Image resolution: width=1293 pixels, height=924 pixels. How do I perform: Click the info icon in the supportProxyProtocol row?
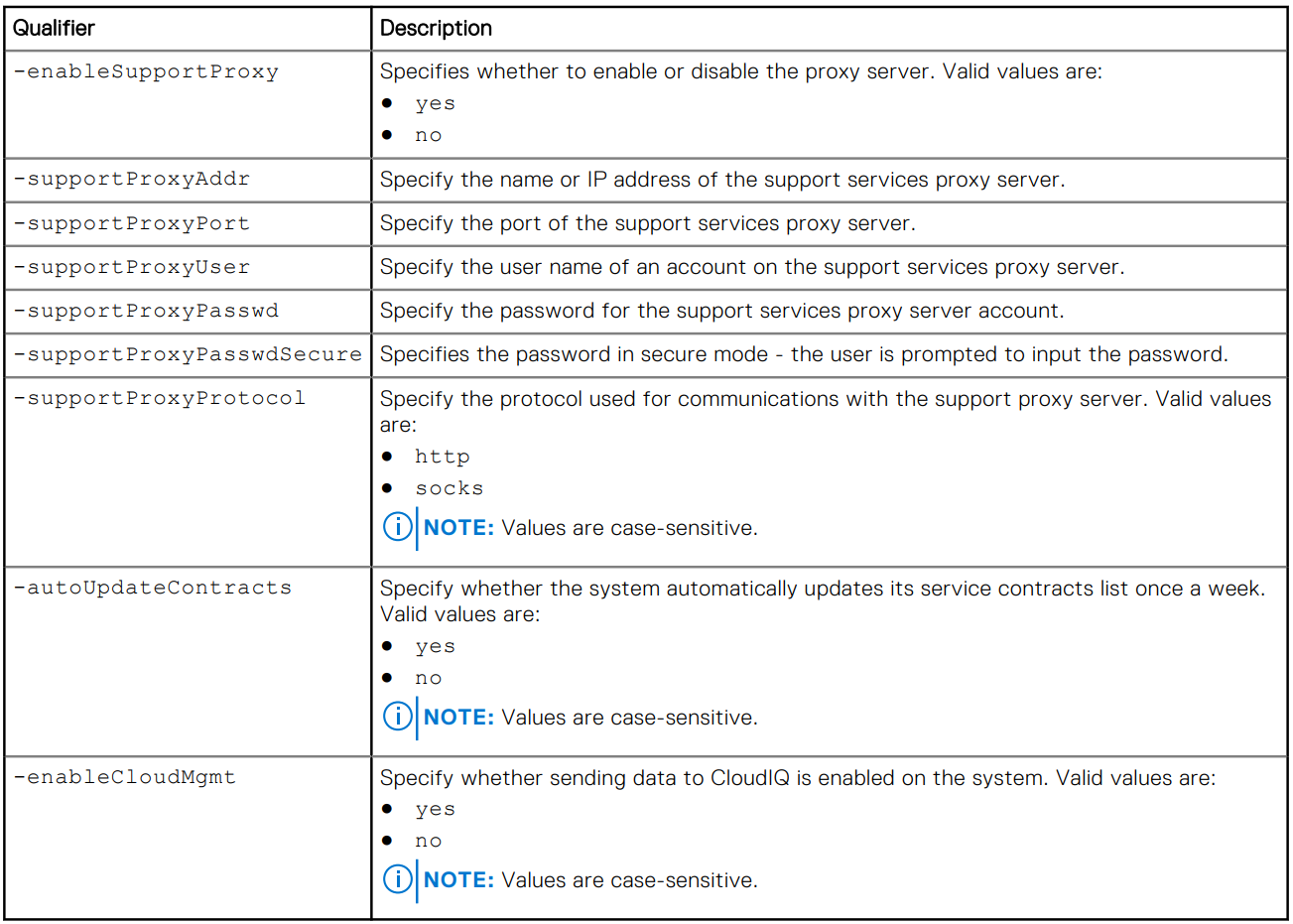[397, 527]
